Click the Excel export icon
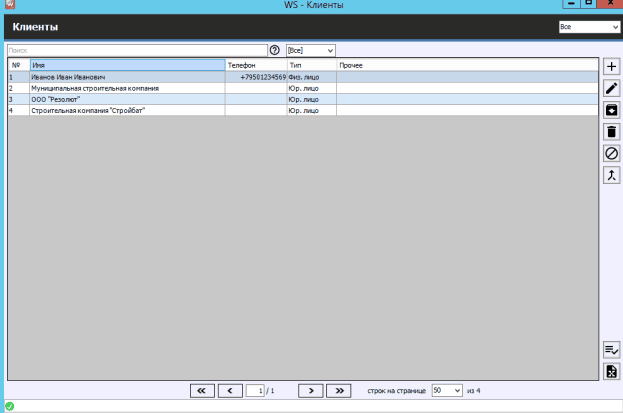This screenshot has width=623, height=413. 611,371
